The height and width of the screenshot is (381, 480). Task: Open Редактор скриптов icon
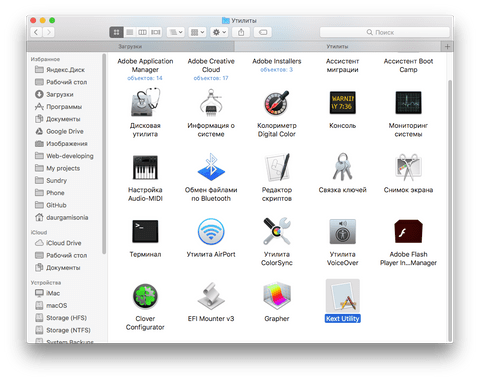point(276,167)
